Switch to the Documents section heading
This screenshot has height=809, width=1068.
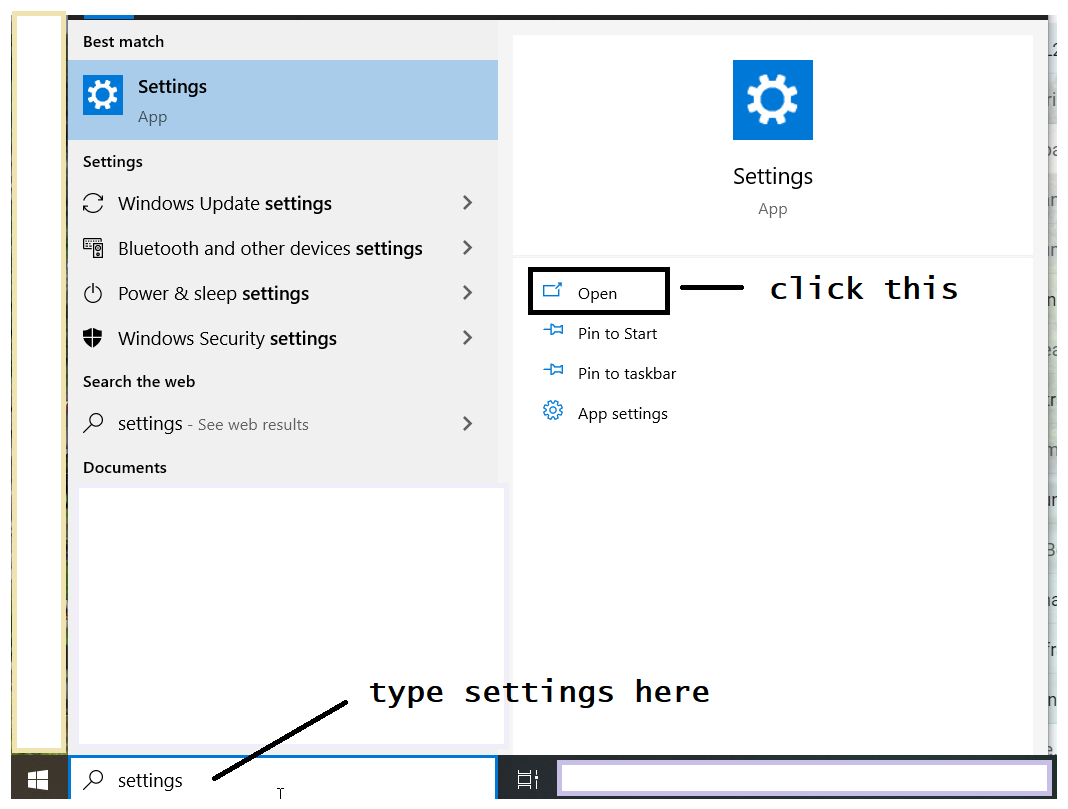[124, 467]
